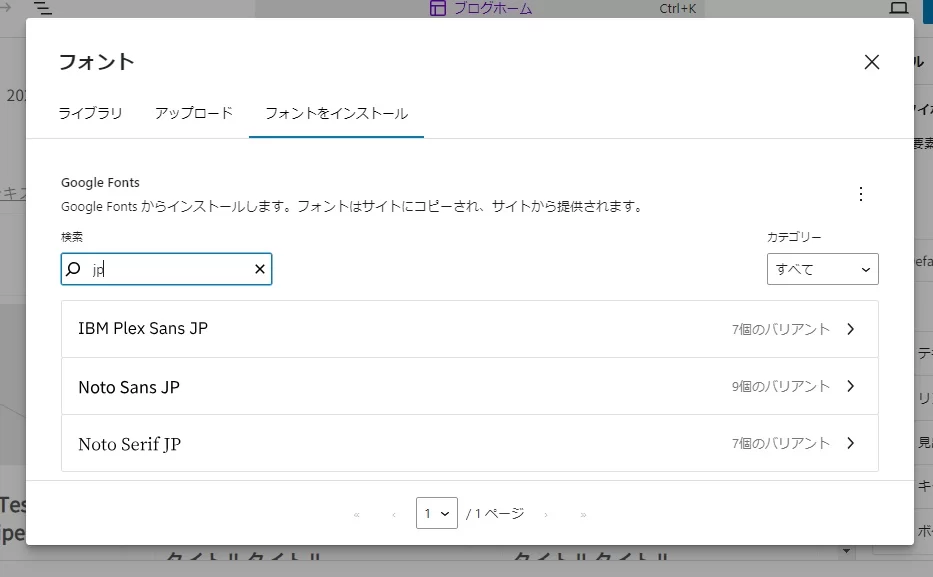Click the template layout icon beside ブログホーム
The height and width of the screenshot is (577, 933).
(438, 8)
